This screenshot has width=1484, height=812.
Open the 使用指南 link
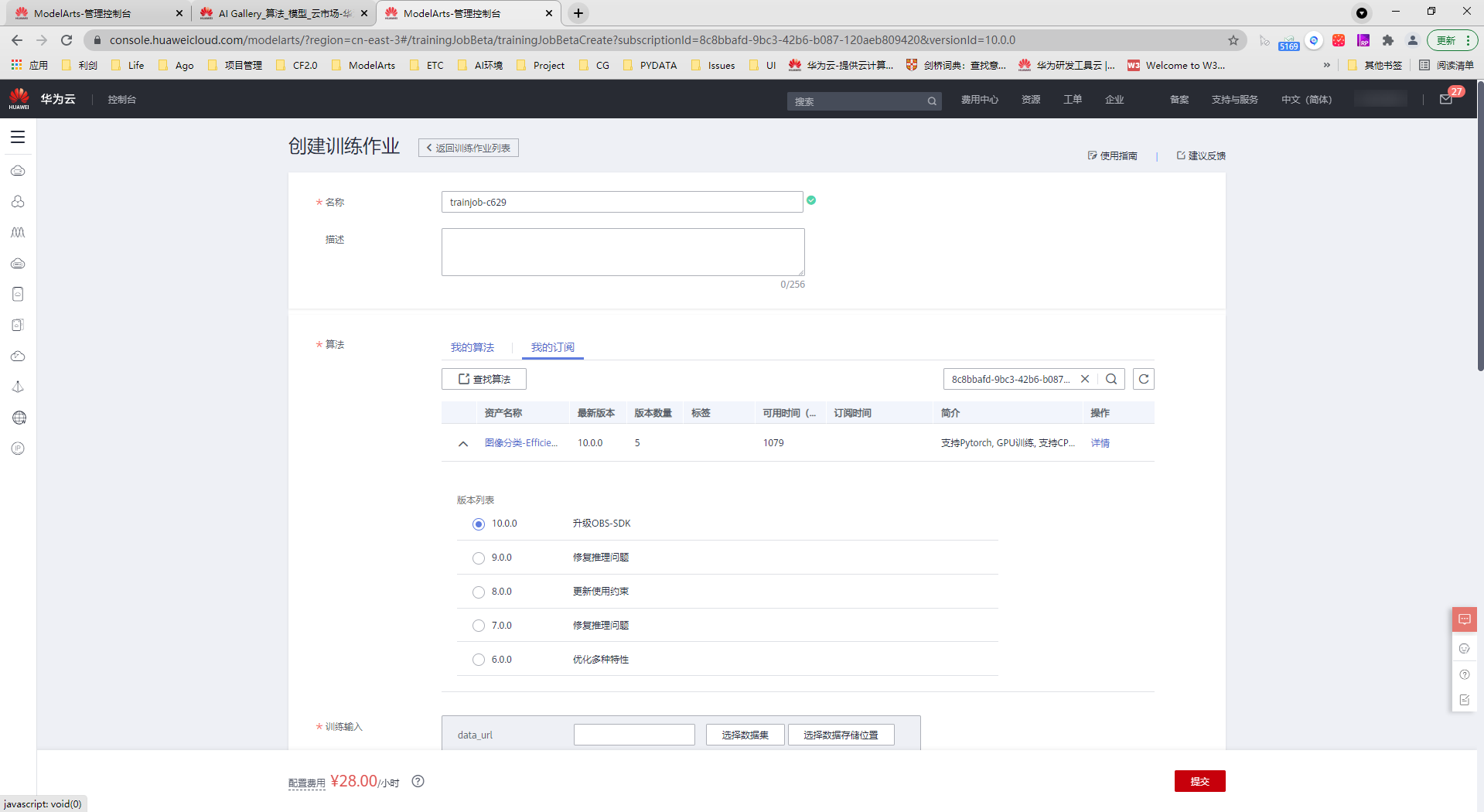point(1113,155)
